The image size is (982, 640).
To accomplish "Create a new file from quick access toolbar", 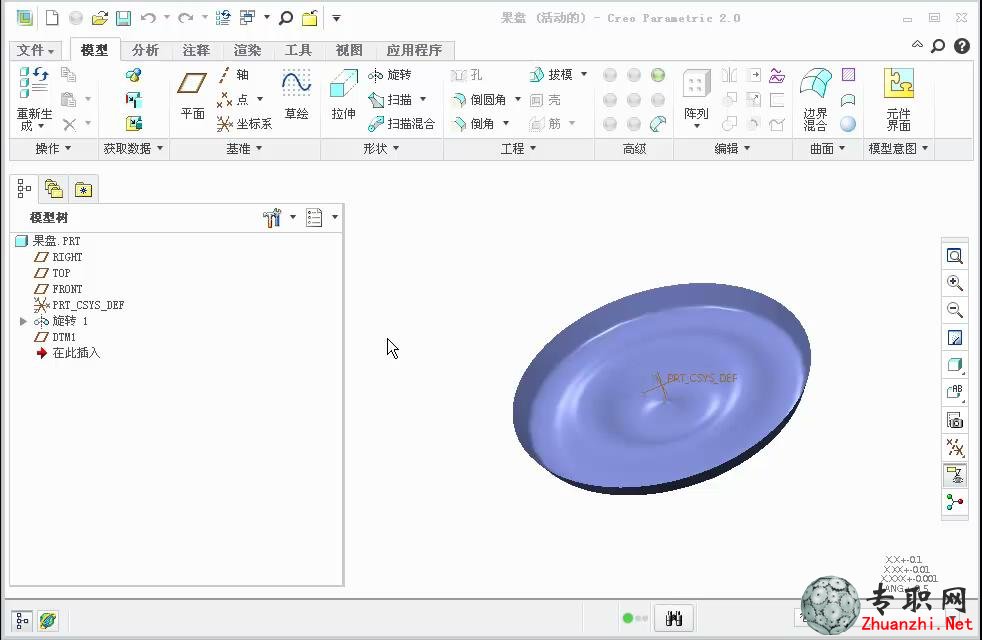I will click(x=52, y=18).
